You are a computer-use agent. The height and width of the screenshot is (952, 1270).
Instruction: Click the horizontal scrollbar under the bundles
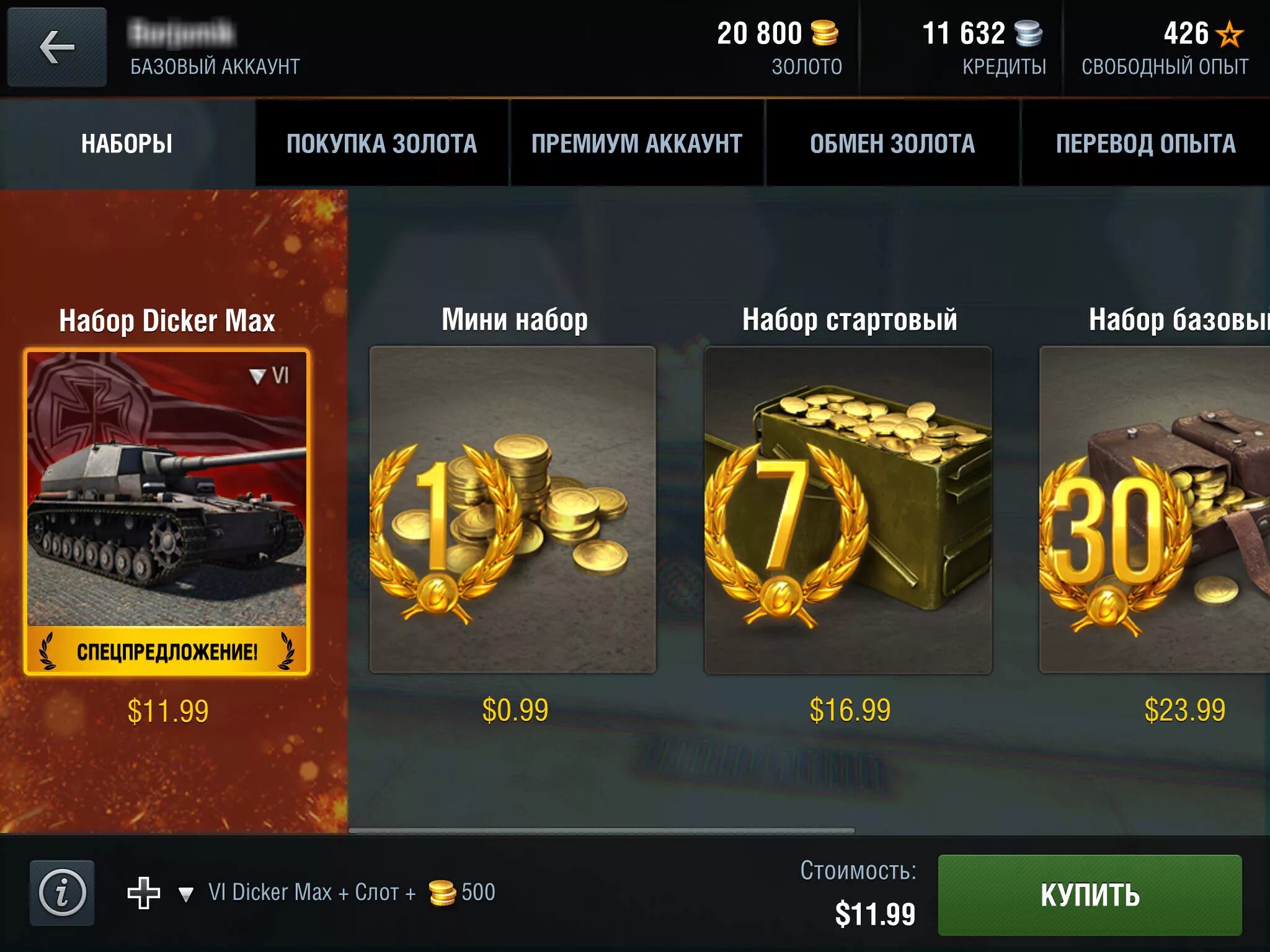click(602, 831)
